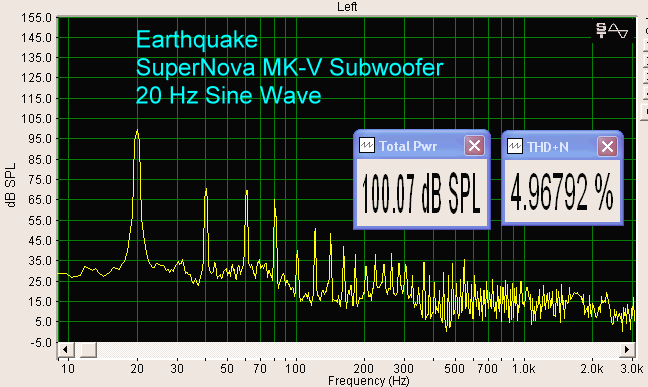Click the 20 Hz fundamental peak

click(137, 131)
